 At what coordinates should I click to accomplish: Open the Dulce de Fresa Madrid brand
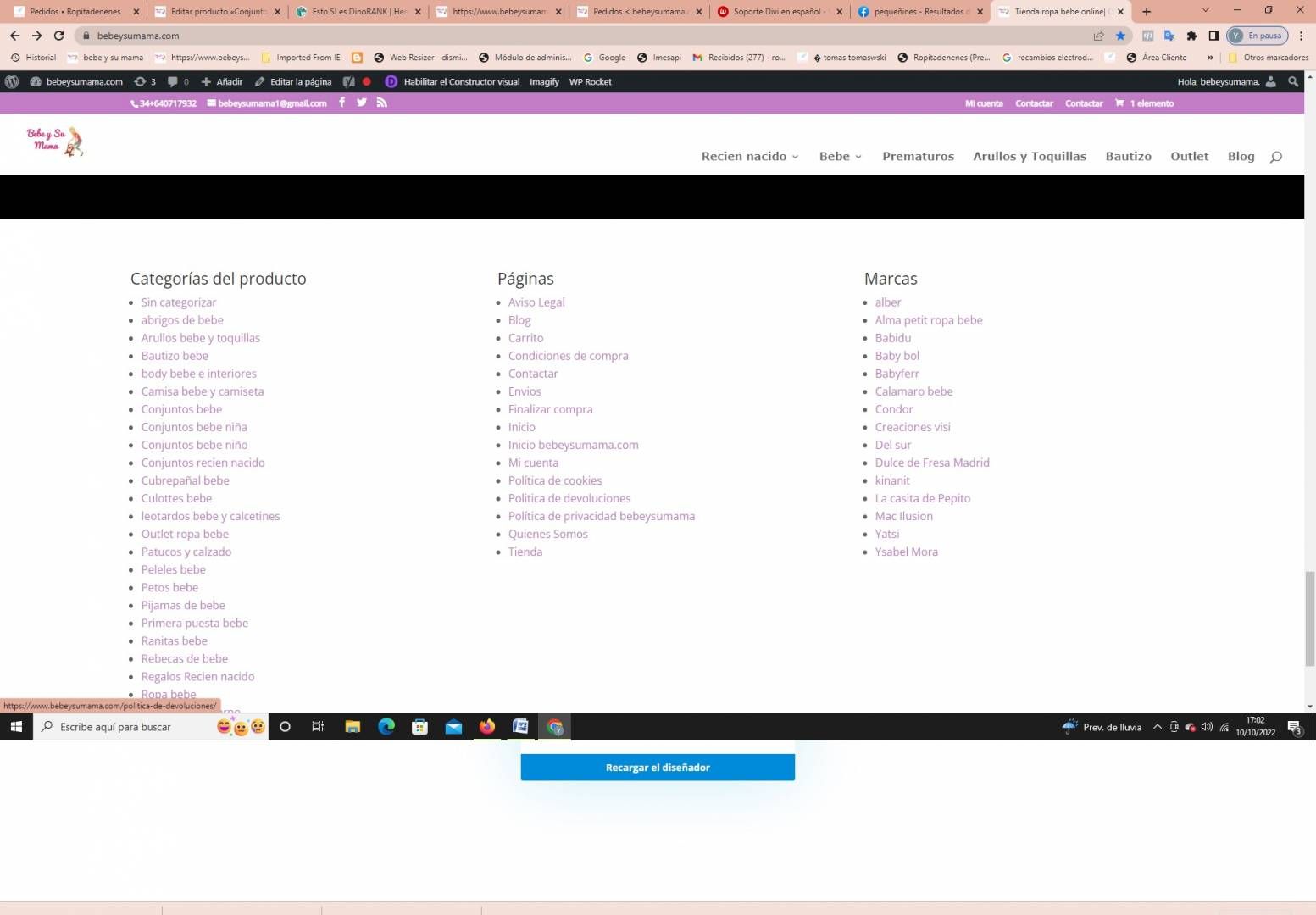pos(932,463)
